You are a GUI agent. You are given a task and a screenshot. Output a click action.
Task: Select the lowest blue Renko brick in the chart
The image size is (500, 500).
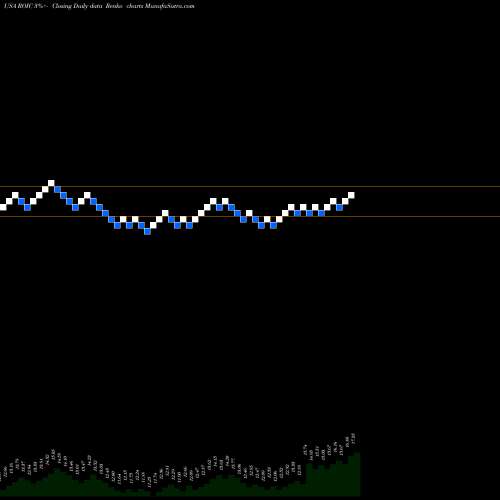(147, 231)
